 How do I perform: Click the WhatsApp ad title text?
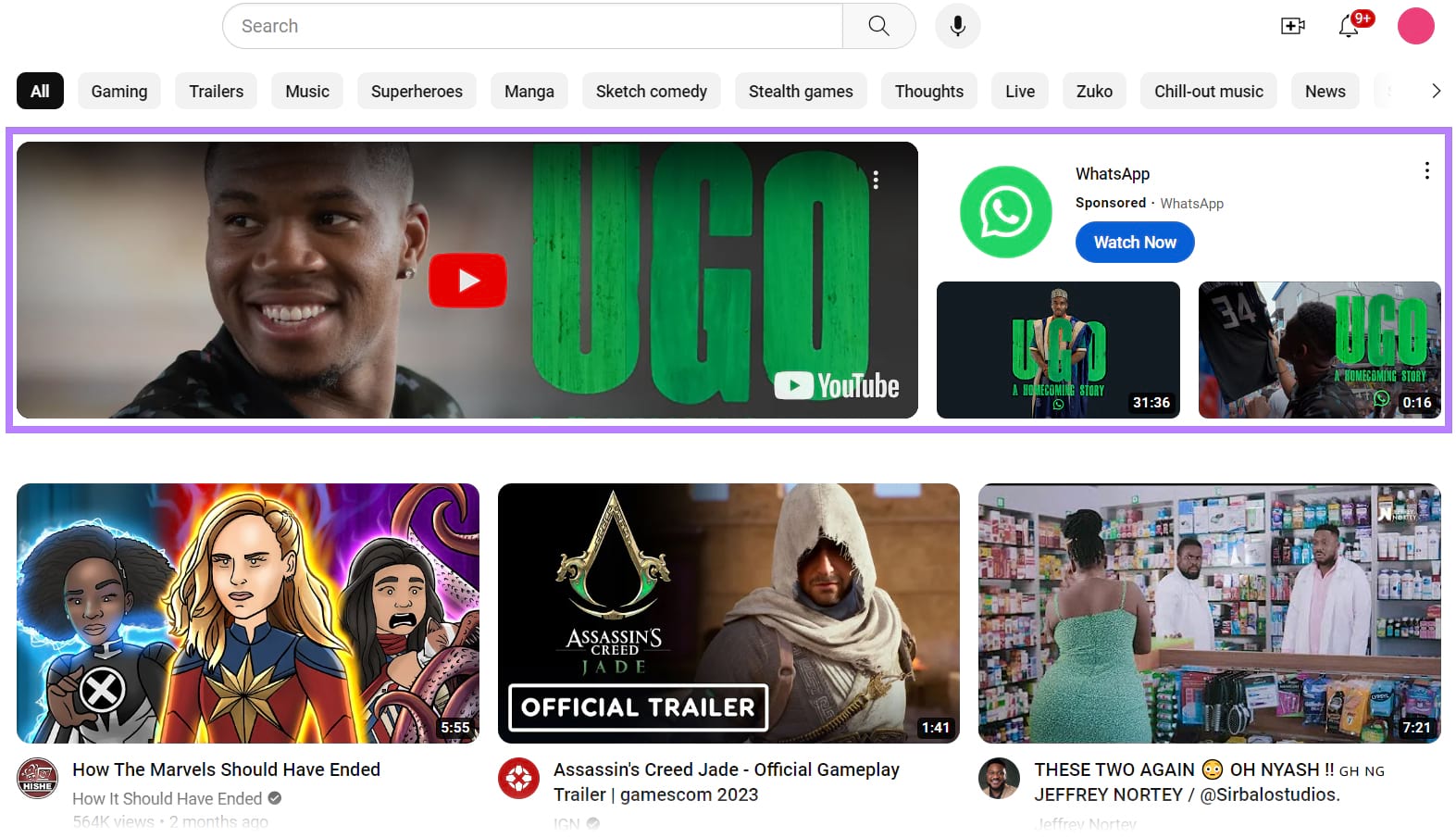click(1113, 174)
